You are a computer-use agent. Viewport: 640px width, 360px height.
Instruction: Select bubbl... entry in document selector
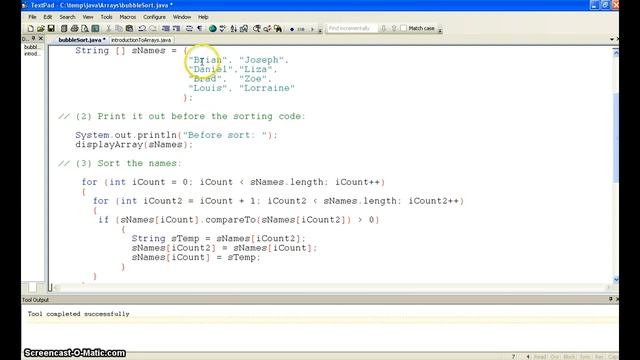31,47
